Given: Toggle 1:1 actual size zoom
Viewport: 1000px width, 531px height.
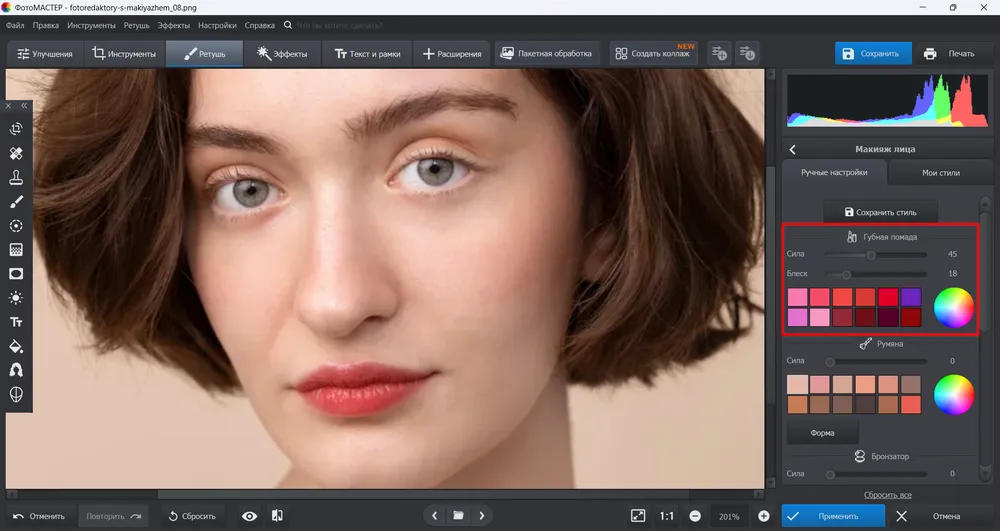Looking at the screenshot, I should pyautogui.click(x=666, y=516).
